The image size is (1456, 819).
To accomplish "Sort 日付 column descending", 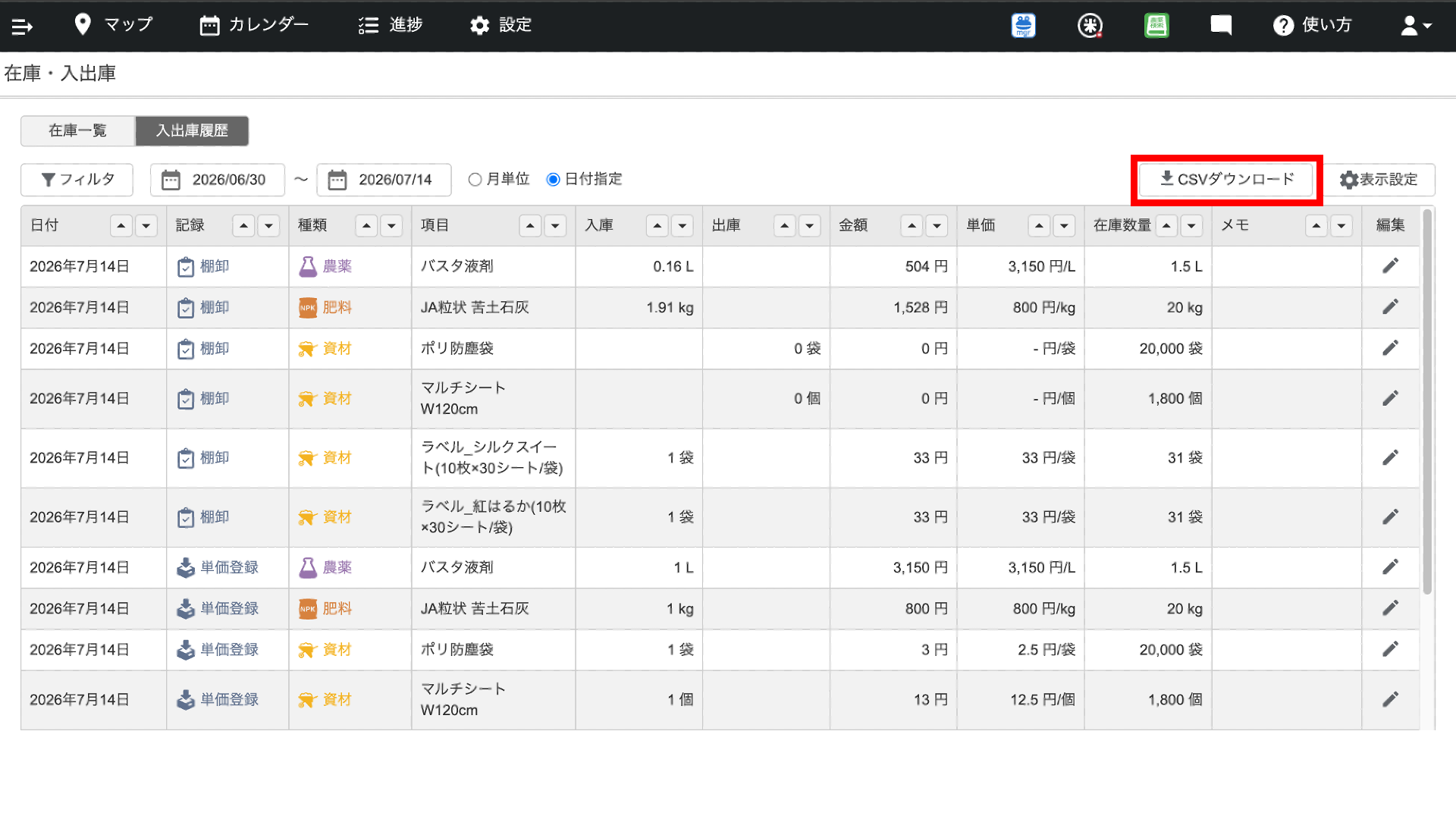I will pyautogui.click(x=146, y=225).
